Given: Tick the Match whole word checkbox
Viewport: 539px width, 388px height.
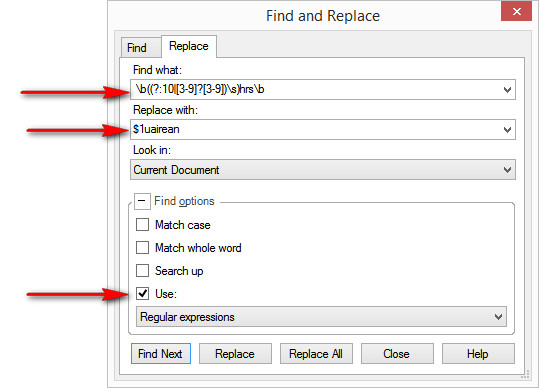Looking at the screenshot, I should coord(142,247).
